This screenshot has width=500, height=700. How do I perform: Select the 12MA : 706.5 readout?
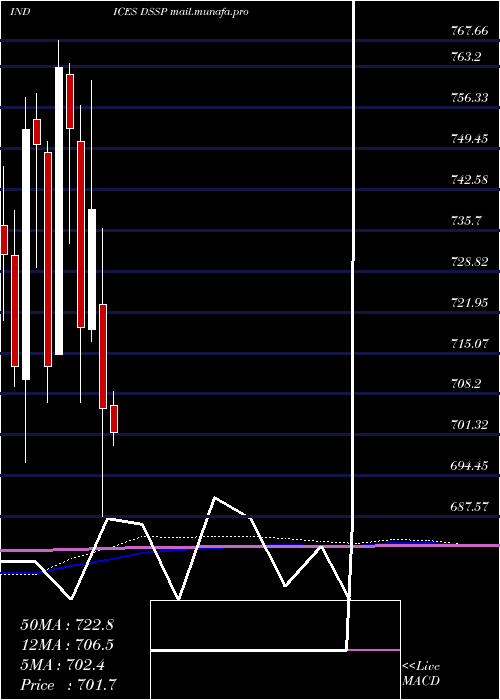[67, 645]
